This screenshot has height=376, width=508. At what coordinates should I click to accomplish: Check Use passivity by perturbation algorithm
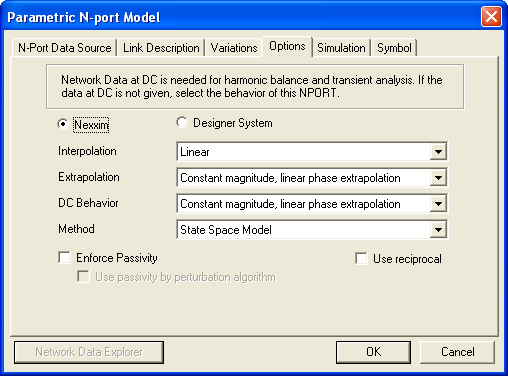[x=83, y=277]
